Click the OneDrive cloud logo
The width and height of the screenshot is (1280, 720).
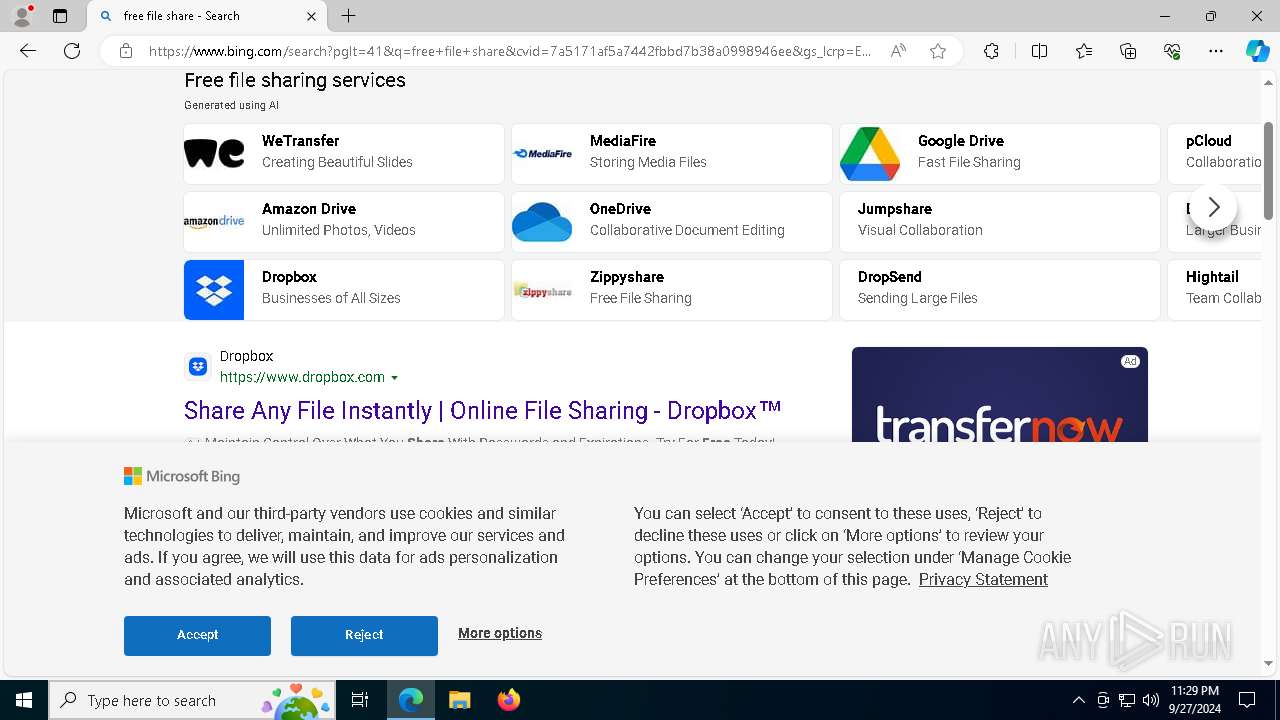point(542,221)
